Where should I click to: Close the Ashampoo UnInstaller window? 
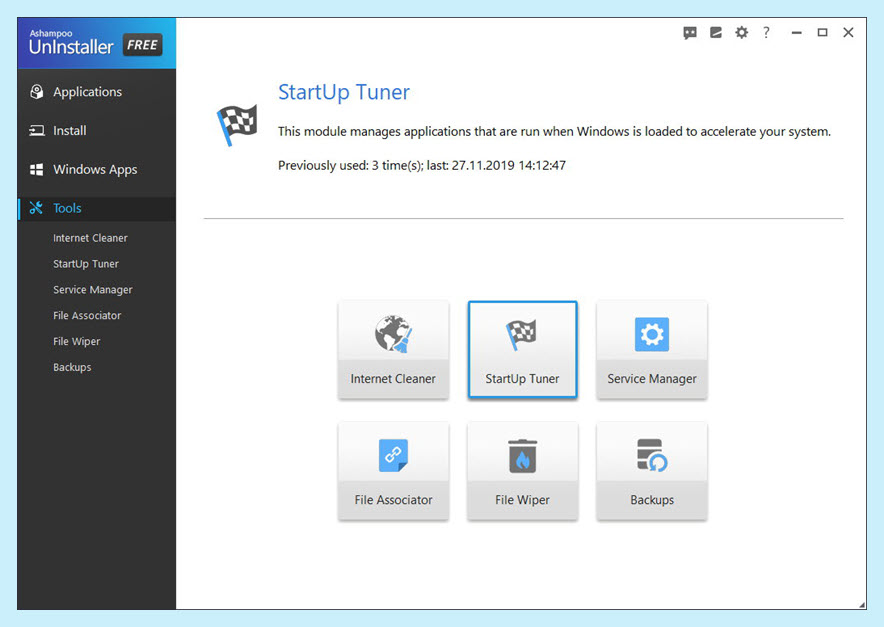tap(848, 33)
